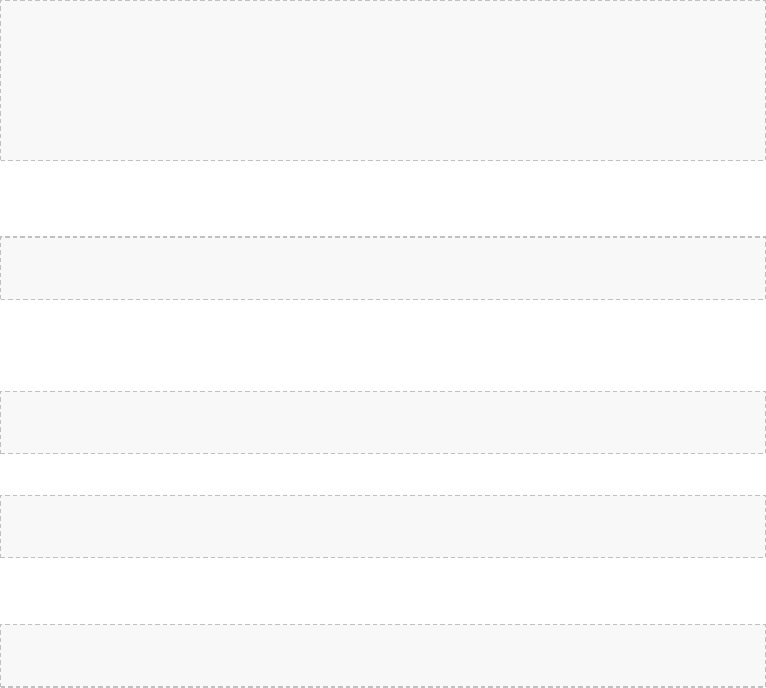Select the fourth dashed gray box
Screen dimensions: 766x688
tap(383, 526)
